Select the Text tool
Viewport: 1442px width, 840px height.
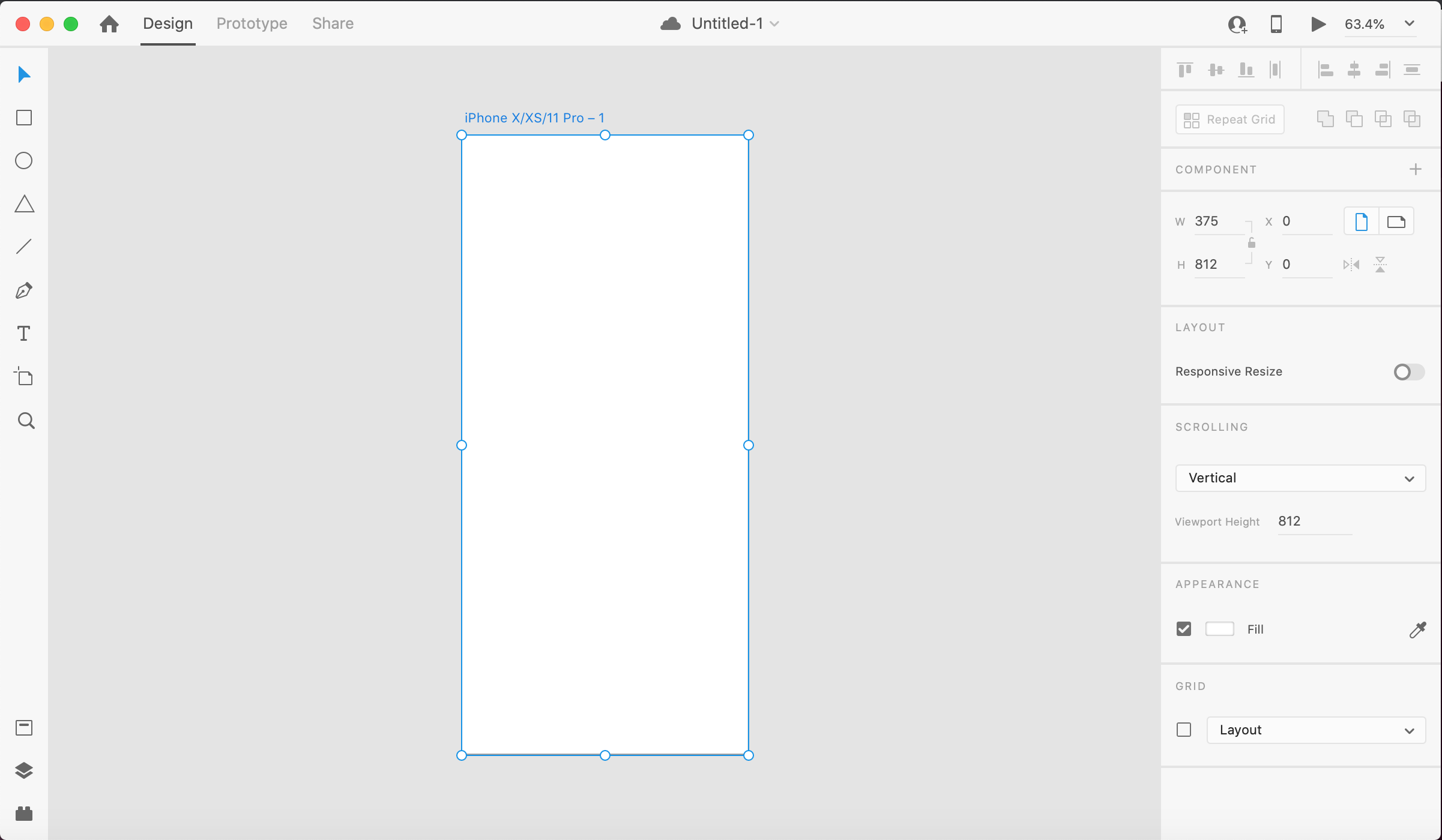tap(24, 334)
